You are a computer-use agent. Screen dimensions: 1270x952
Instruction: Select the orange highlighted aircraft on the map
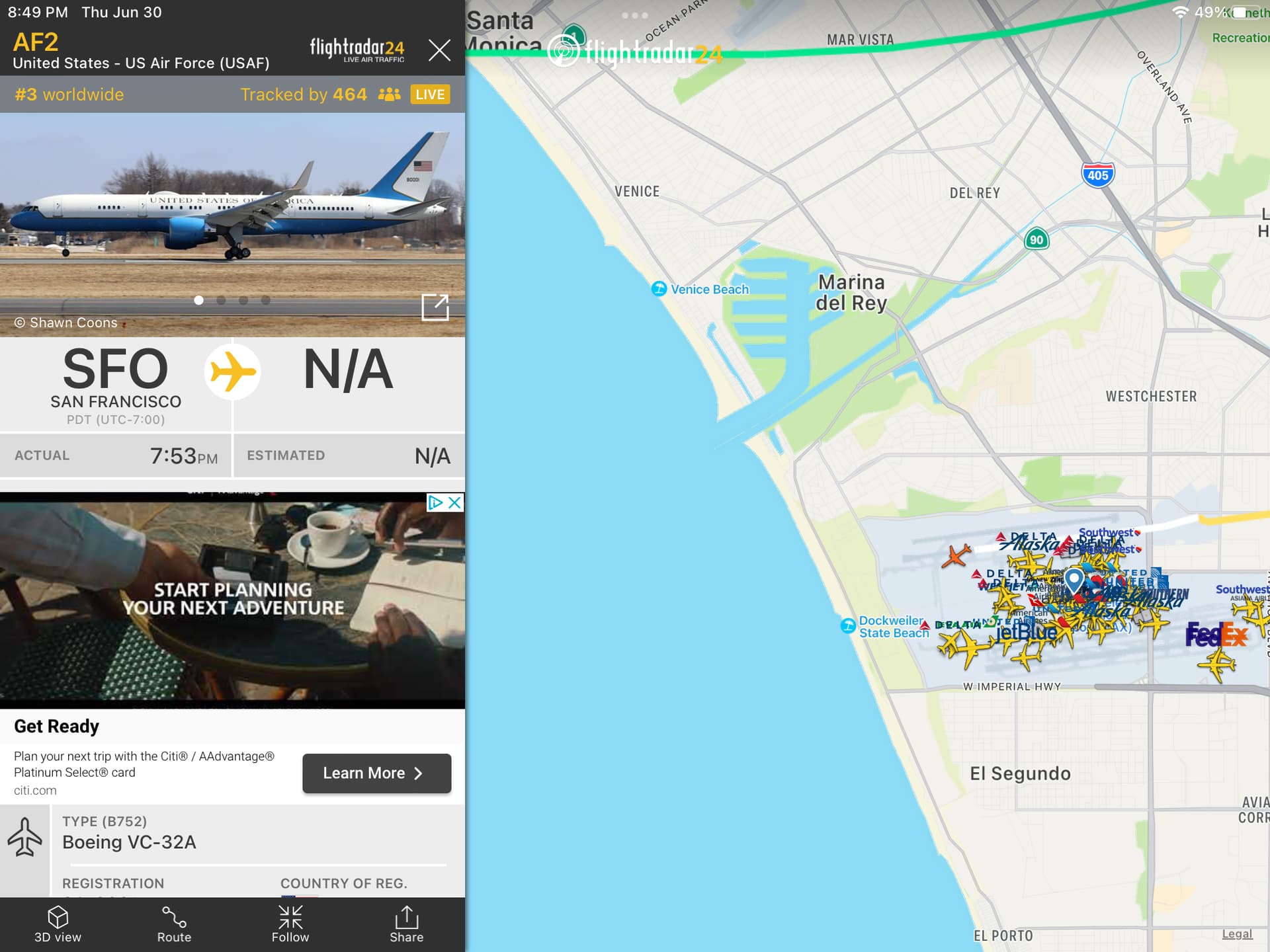pos(956,555)
